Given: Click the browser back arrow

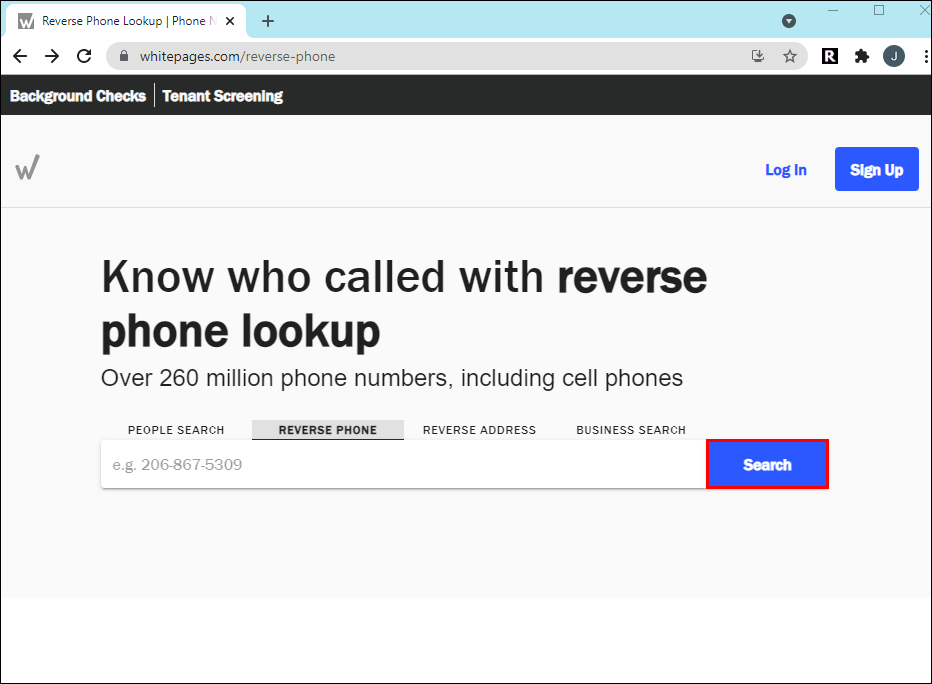Looking at the screenshot, I should pyautogui.click(x=20, y=56).
